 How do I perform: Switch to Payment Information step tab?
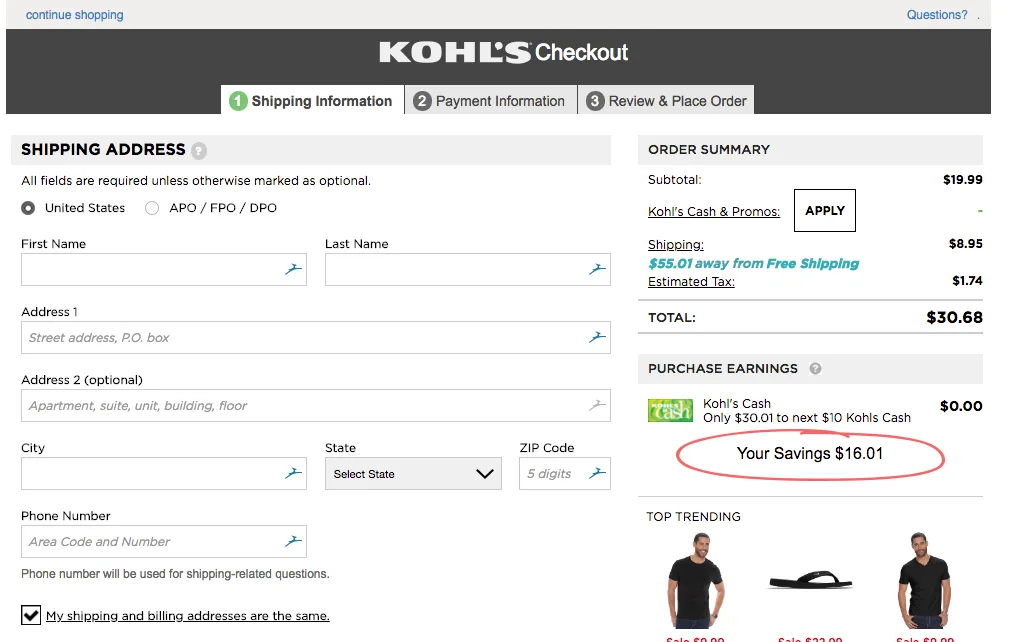pyautogui.click(x=490, y=101)
